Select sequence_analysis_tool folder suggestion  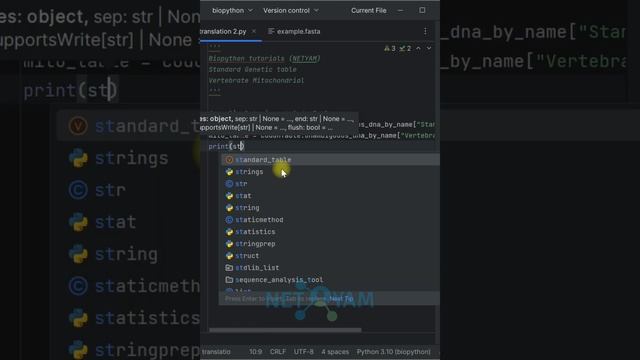[x=330, y=280]
